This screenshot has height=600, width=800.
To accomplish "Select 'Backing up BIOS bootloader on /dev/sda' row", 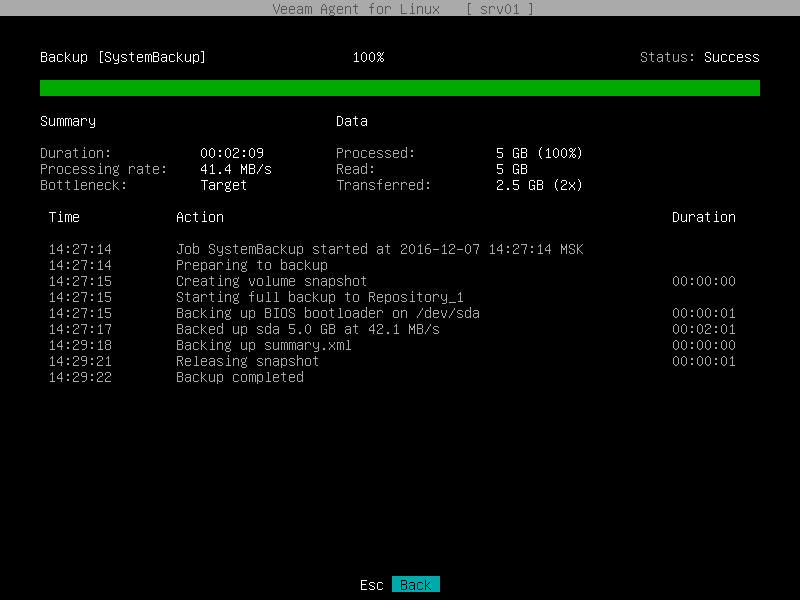I will (x=392, y=313).
